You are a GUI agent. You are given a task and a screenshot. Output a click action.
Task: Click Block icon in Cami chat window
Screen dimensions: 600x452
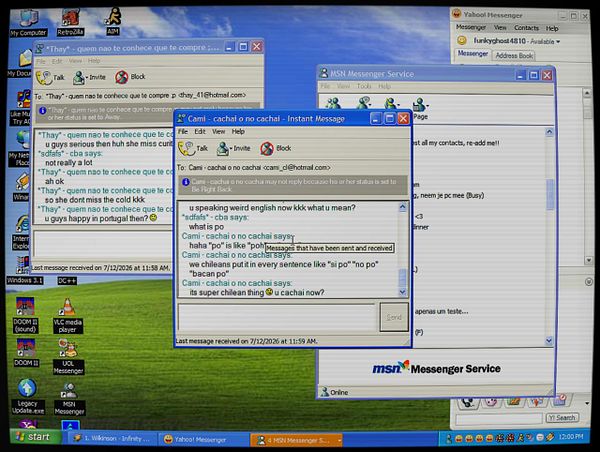[x=267, y=148]
